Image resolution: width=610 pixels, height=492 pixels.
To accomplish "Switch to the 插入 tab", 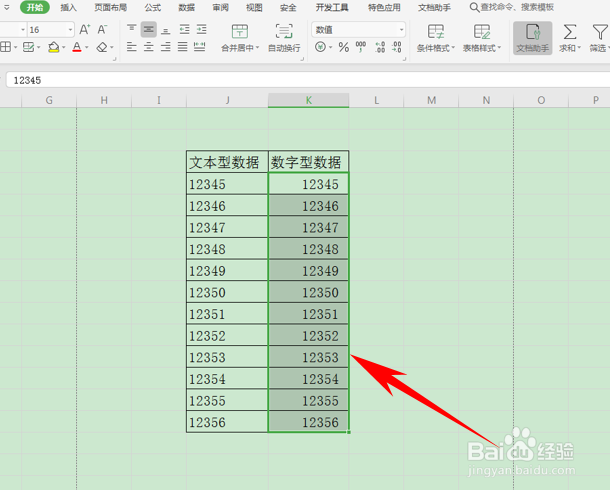I will 68,7.
